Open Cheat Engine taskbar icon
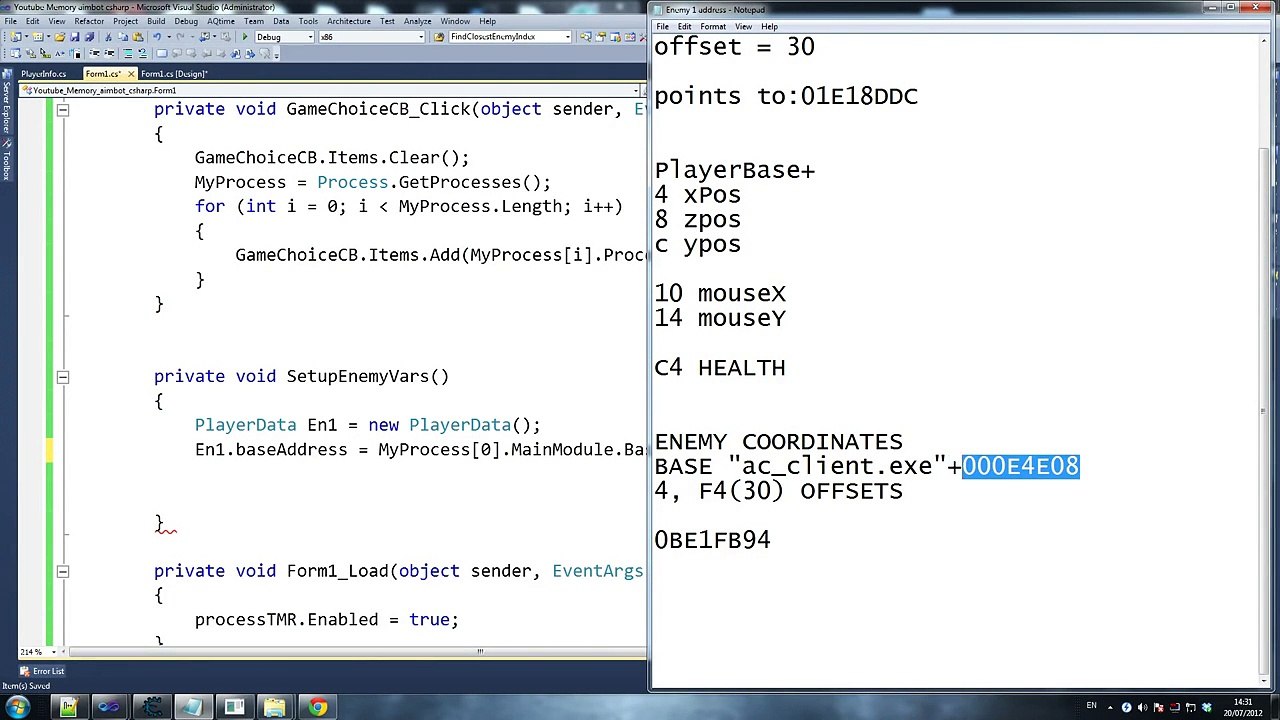 152,707
